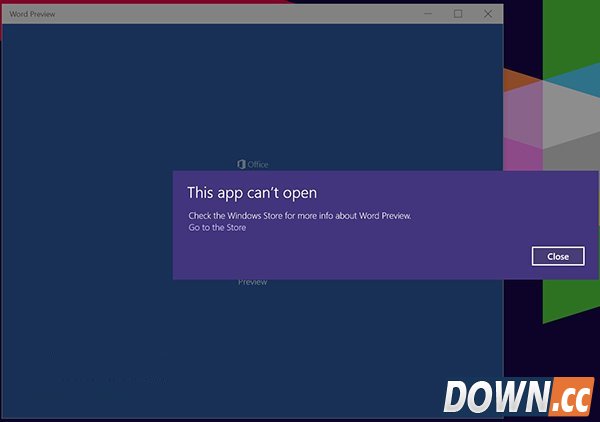Click the Word Preview title bar text
The image size is (600, 422).
(x=33, y=15)
